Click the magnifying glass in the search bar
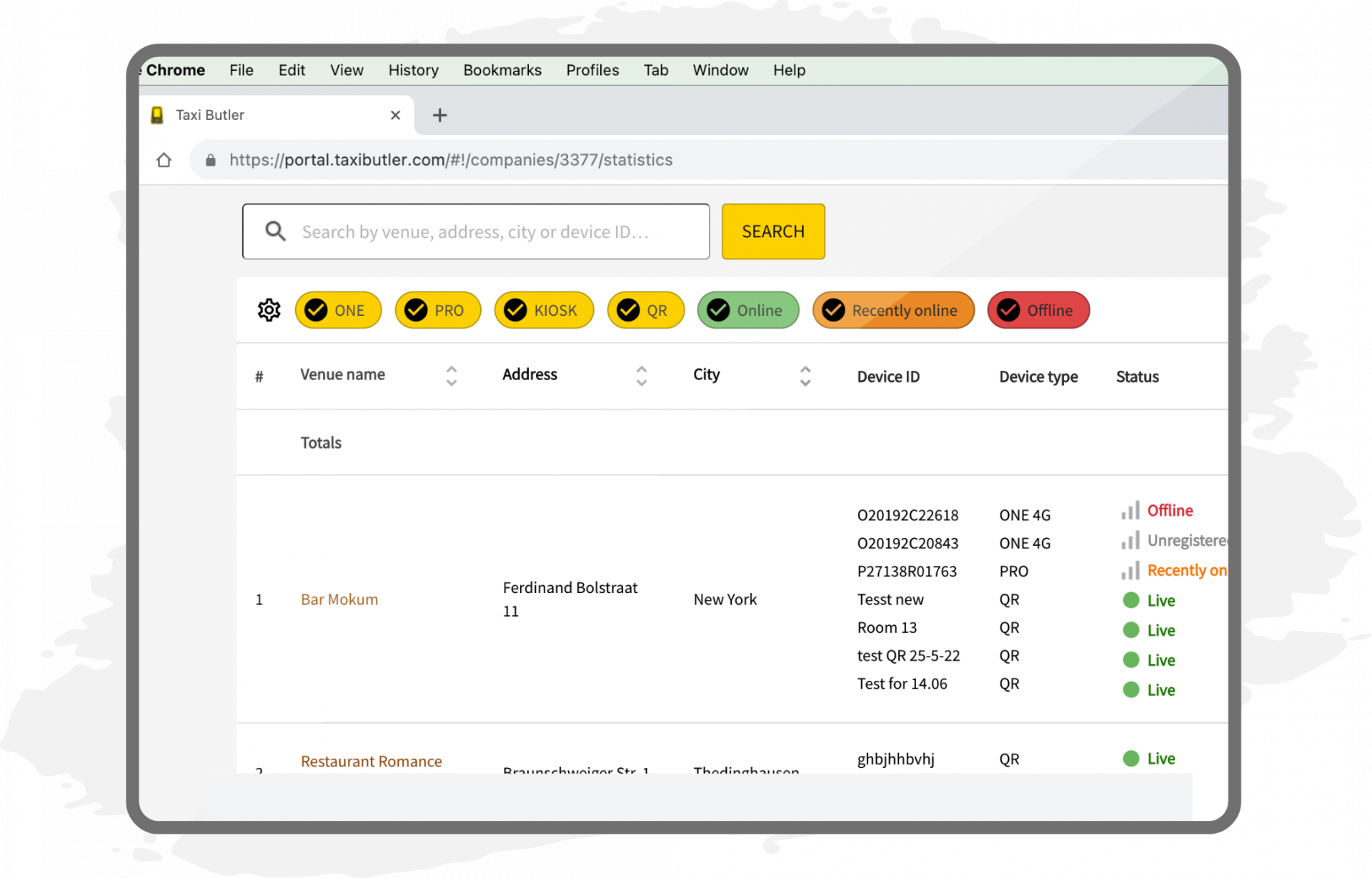This screenshot has width=1372, height=878. pos(275,231)
